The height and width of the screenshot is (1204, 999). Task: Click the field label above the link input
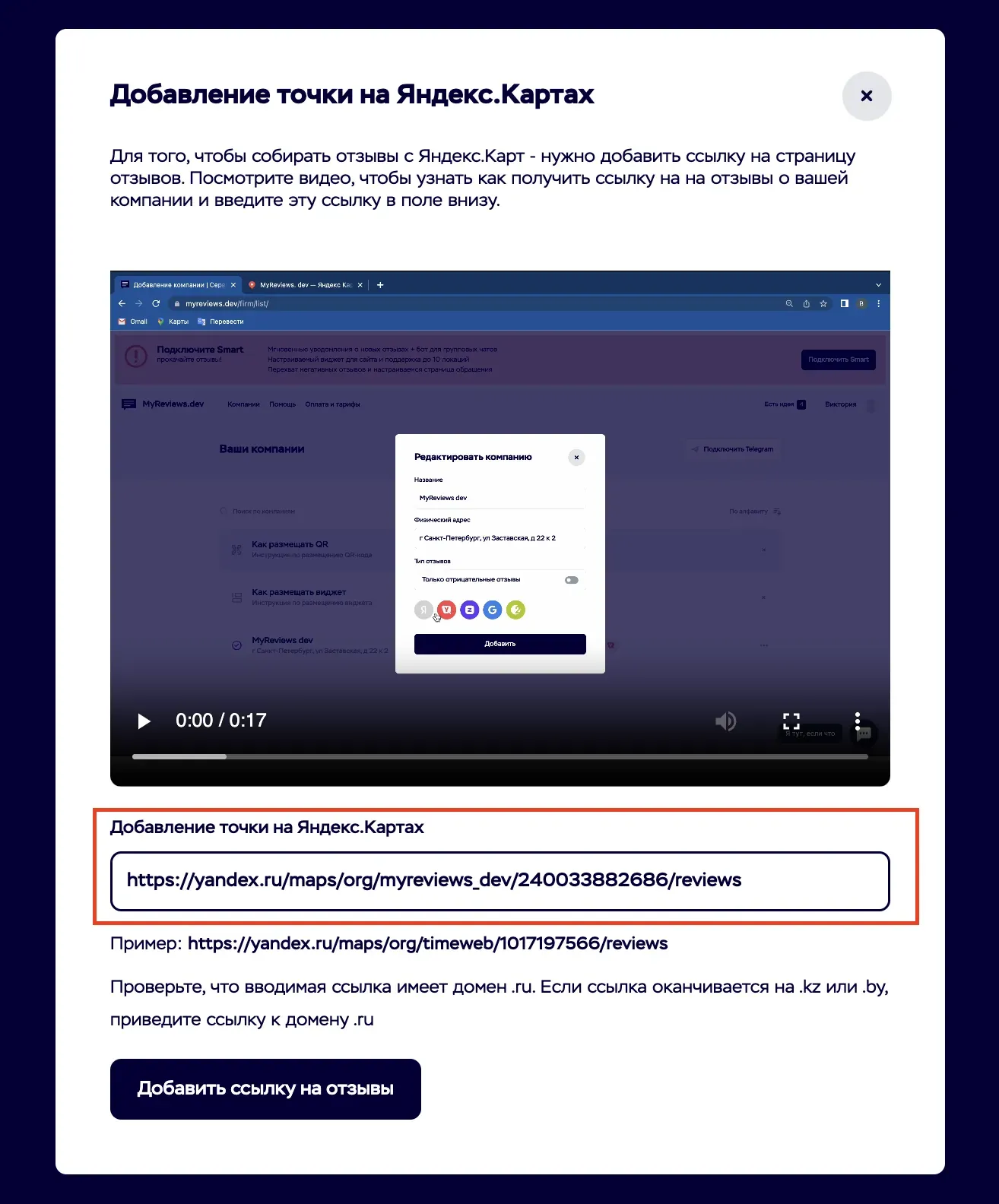(x=267, y=827)
